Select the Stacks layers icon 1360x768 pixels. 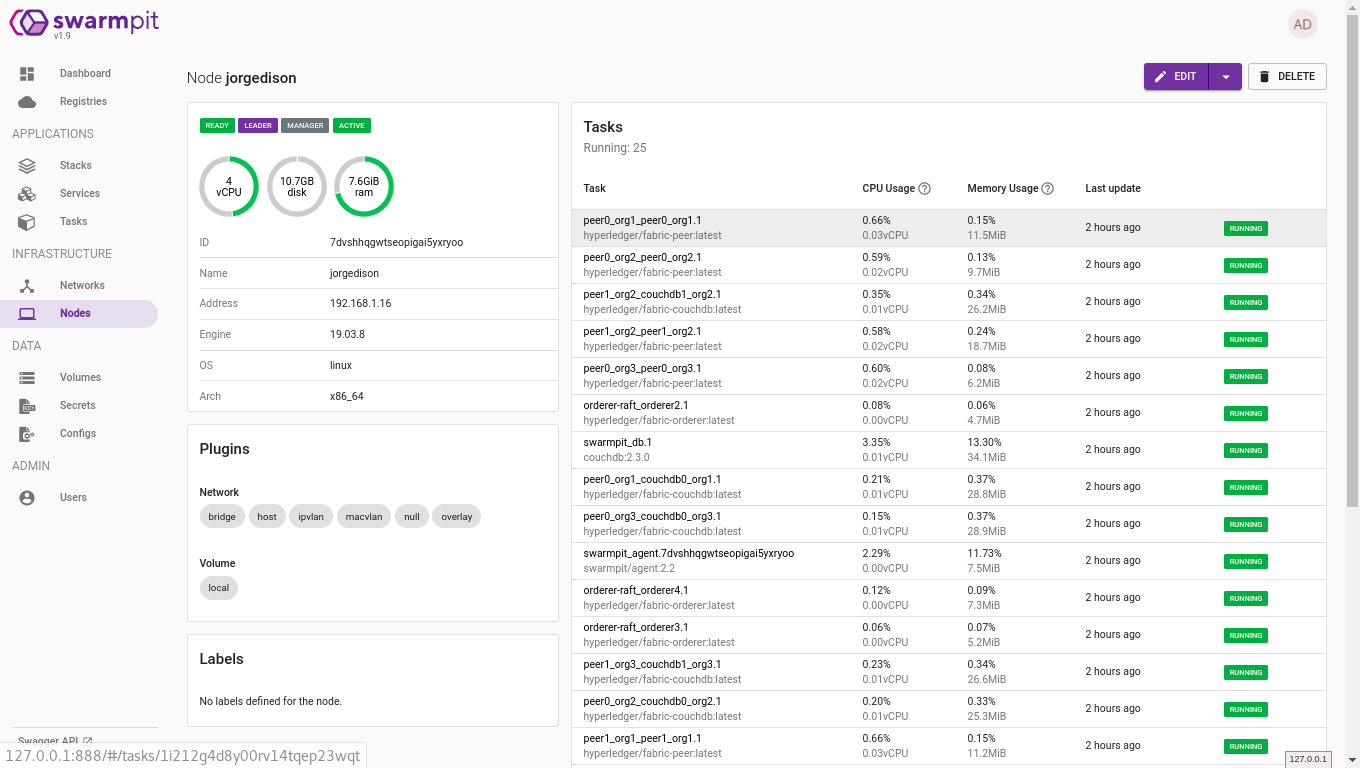pos(27,166)
